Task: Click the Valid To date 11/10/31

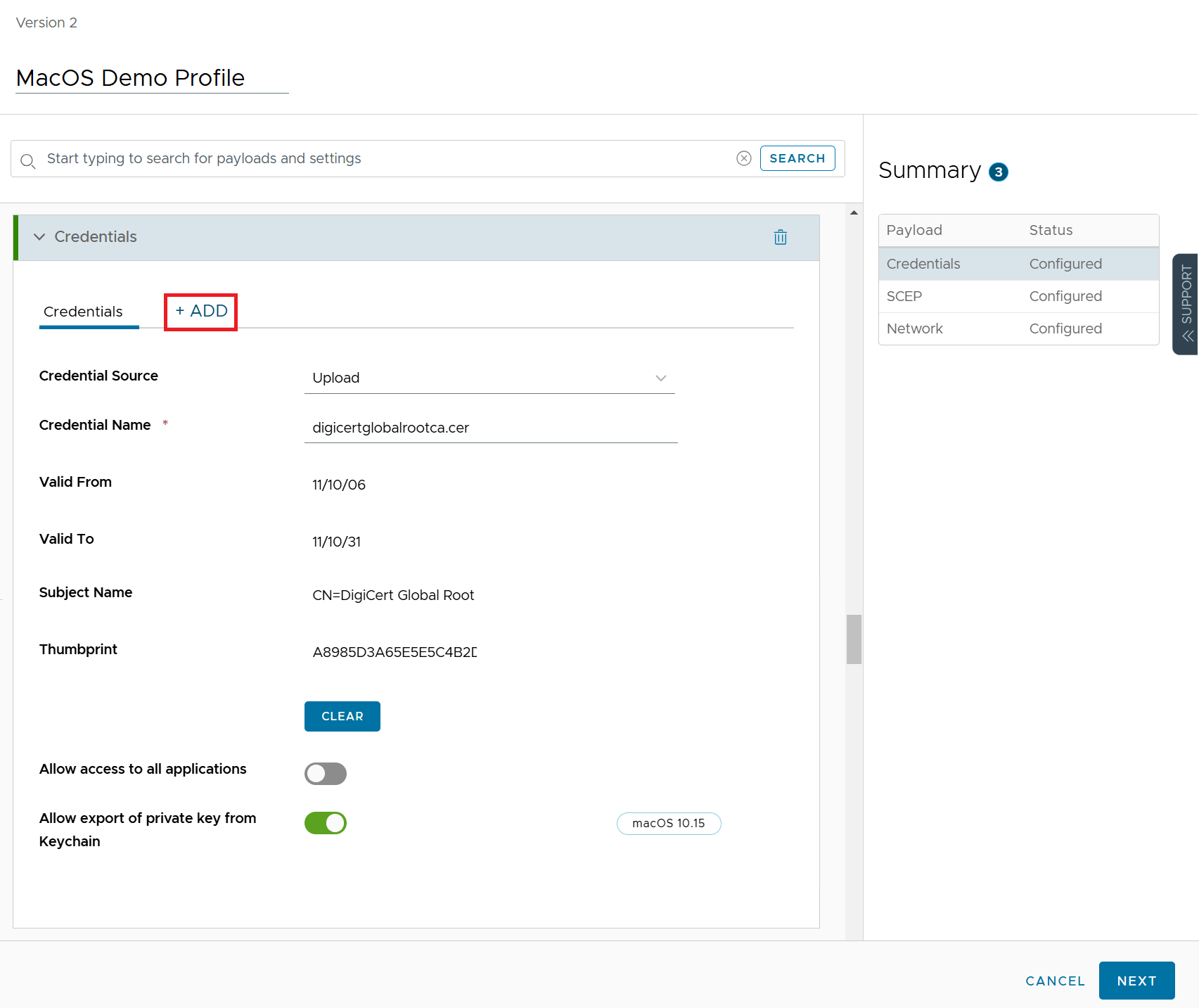Action: coord(336,542)
